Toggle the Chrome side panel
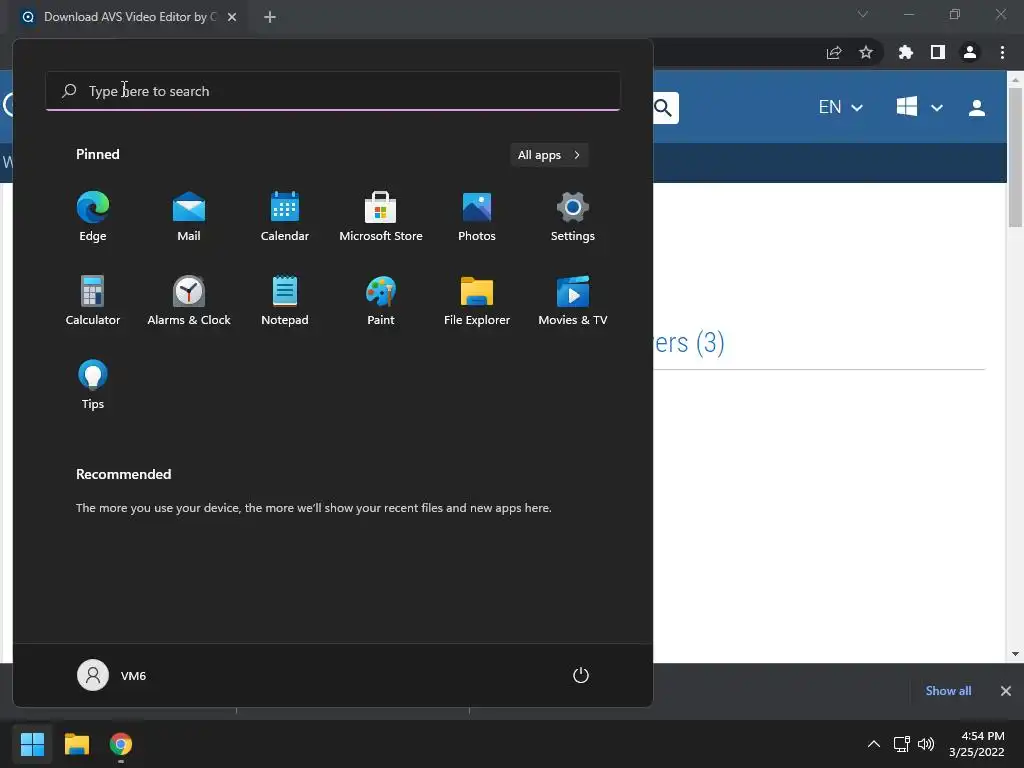Image resolution: width=1024 pixels, height=768 pixels. 938,53
